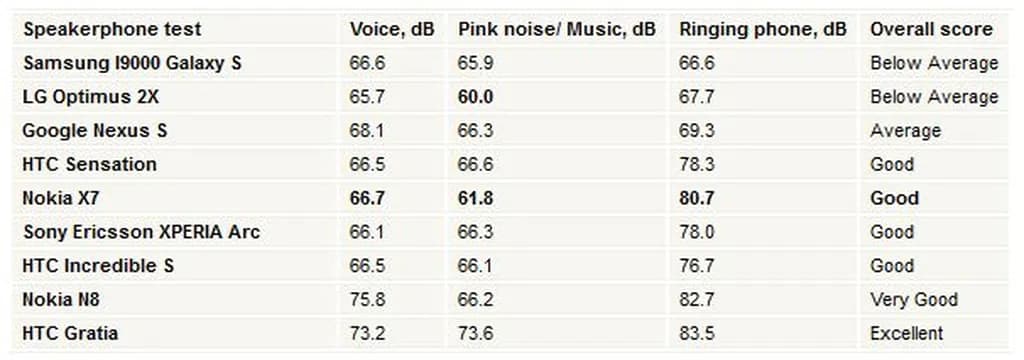
Task: Click the 80.7 ringing value for Nokia X7
Action: pyautogui.click(x=697, y=199)
